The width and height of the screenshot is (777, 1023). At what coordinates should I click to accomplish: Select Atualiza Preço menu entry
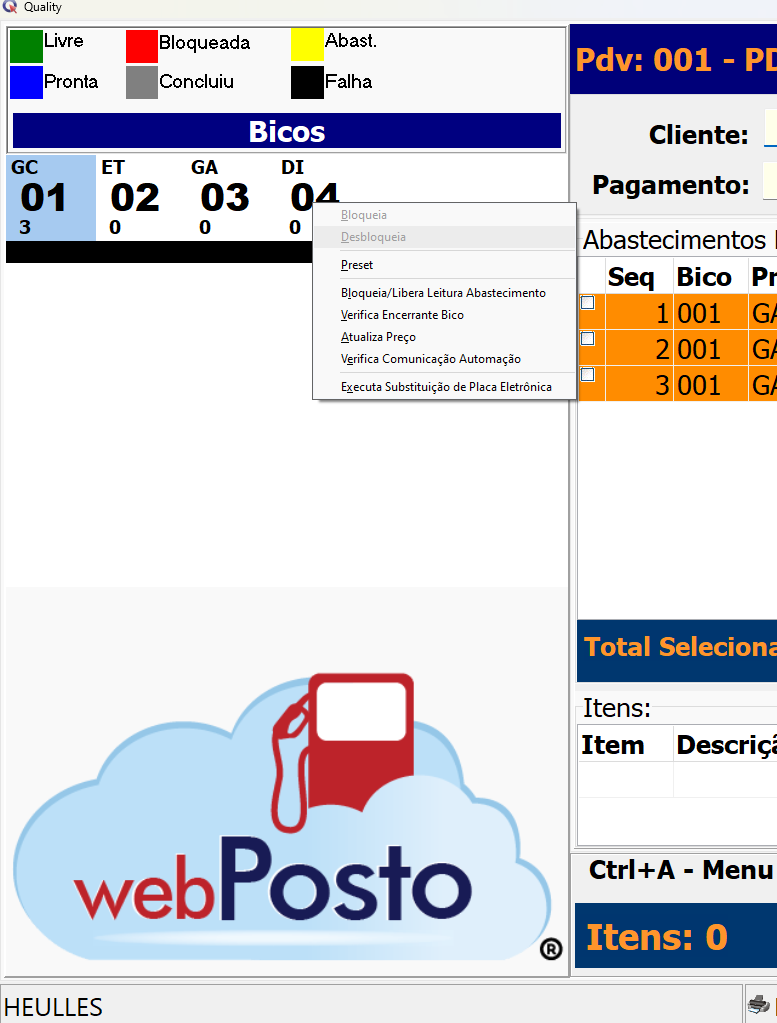444,337
